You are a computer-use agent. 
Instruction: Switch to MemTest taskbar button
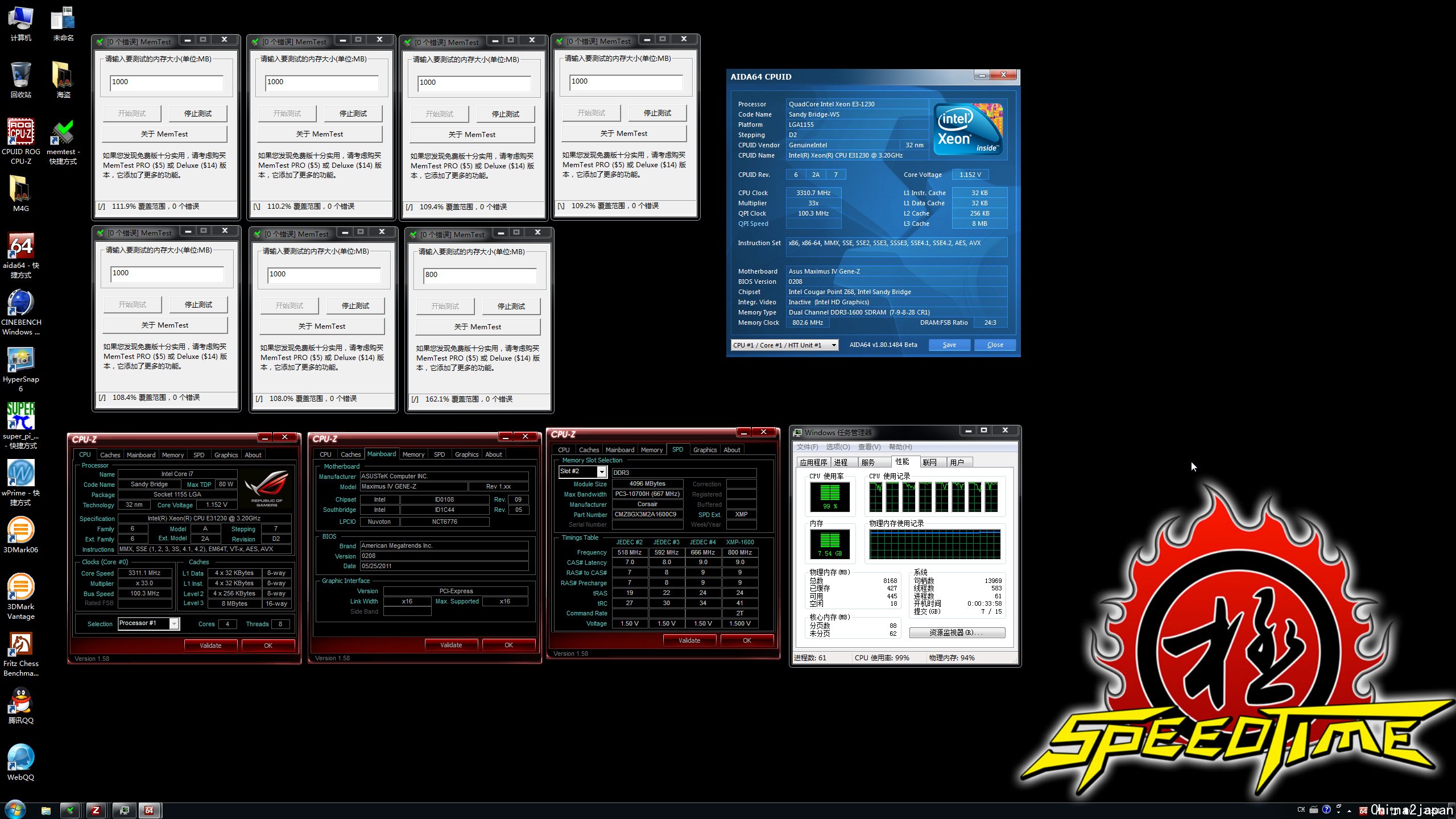tap(70, 810)
